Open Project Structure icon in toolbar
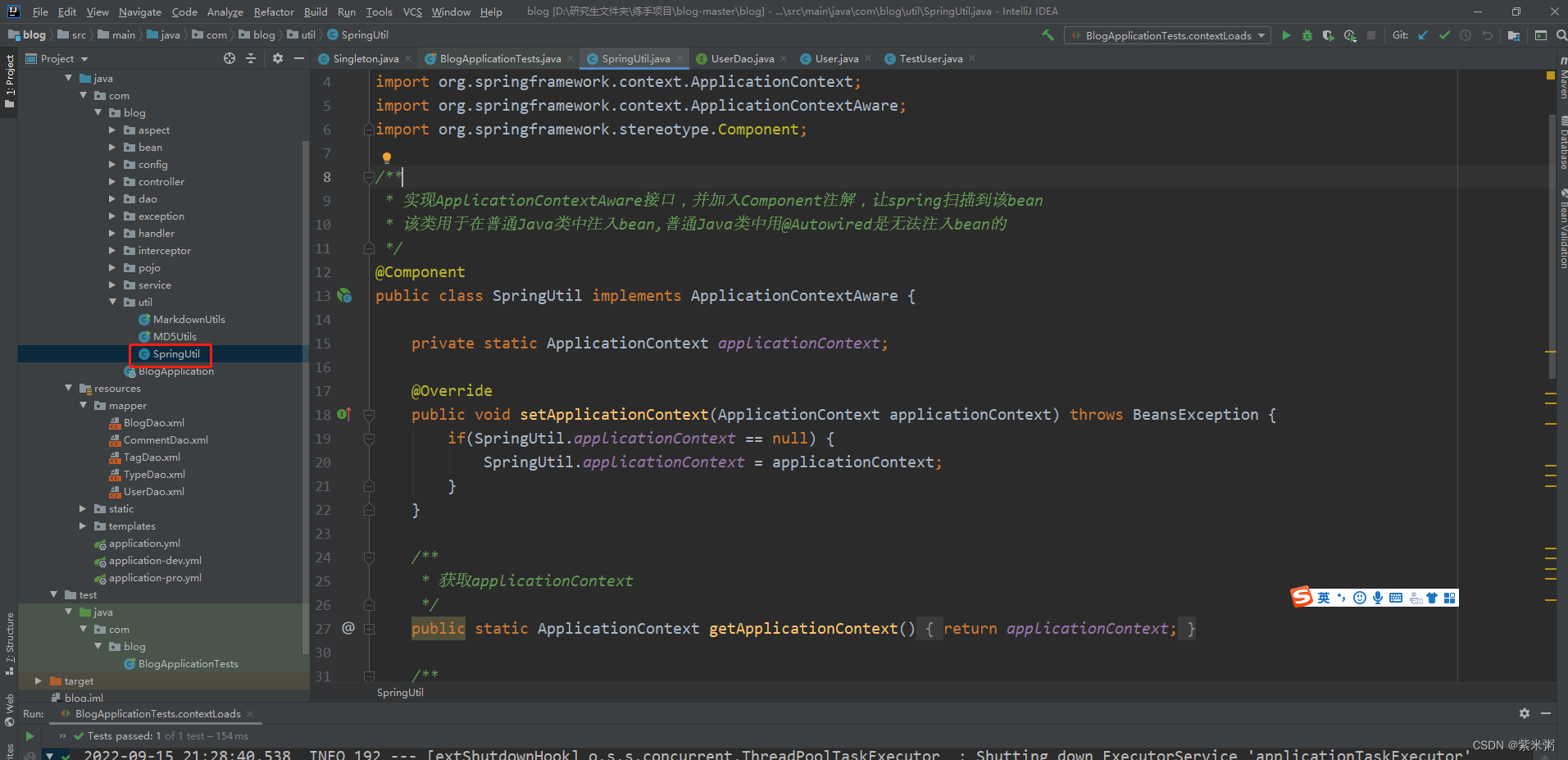Screen dimensions: 1568x760 click(x=1514, y=35)
